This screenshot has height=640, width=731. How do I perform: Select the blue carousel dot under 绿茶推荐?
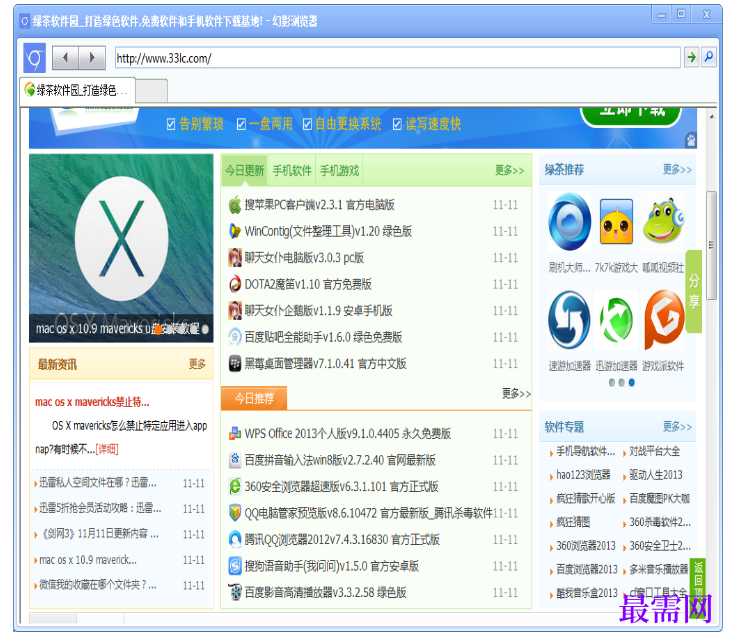pos(632,383)
